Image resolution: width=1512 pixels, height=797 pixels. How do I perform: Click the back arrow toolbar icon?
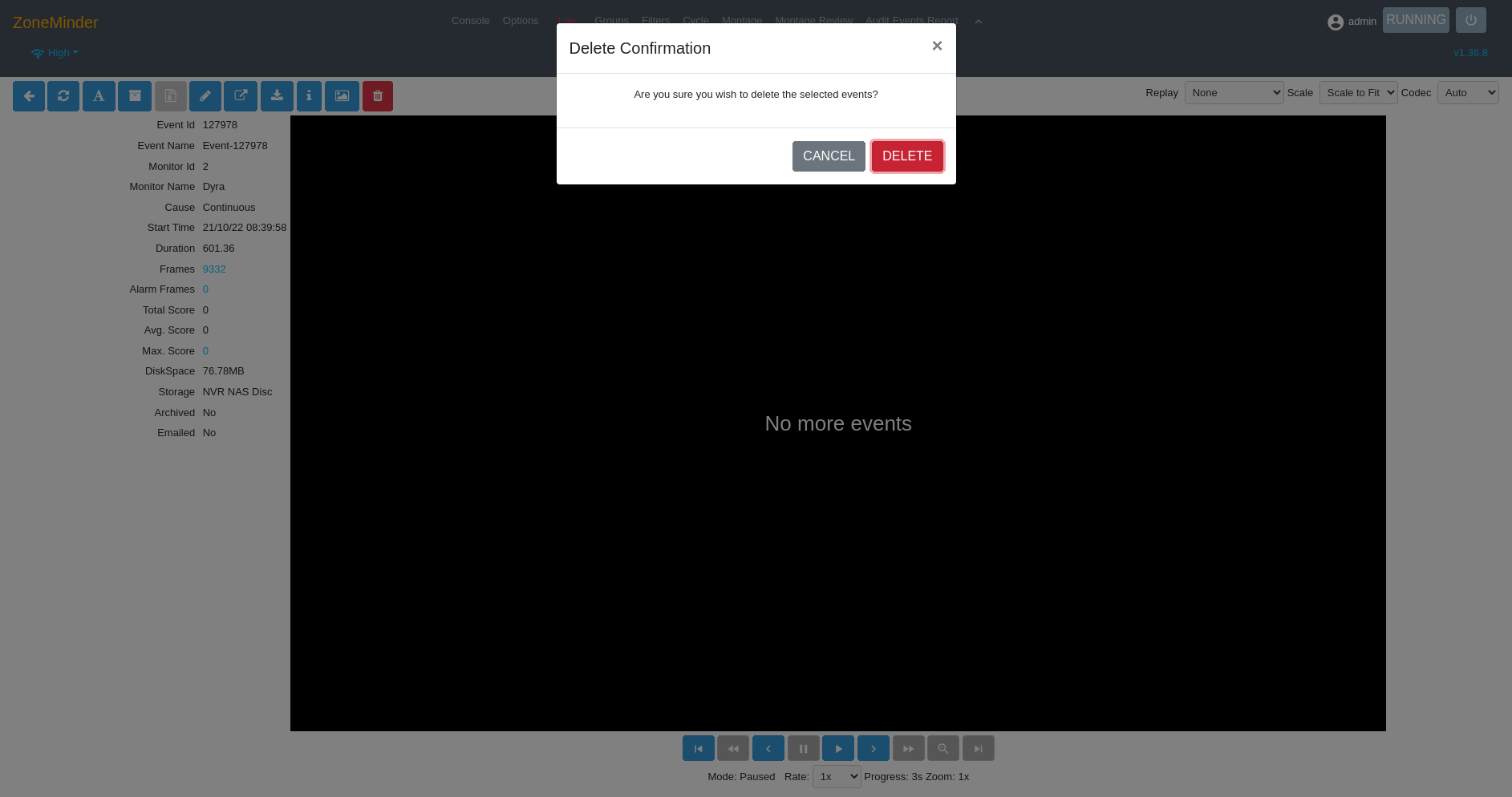tap(29, 95)
